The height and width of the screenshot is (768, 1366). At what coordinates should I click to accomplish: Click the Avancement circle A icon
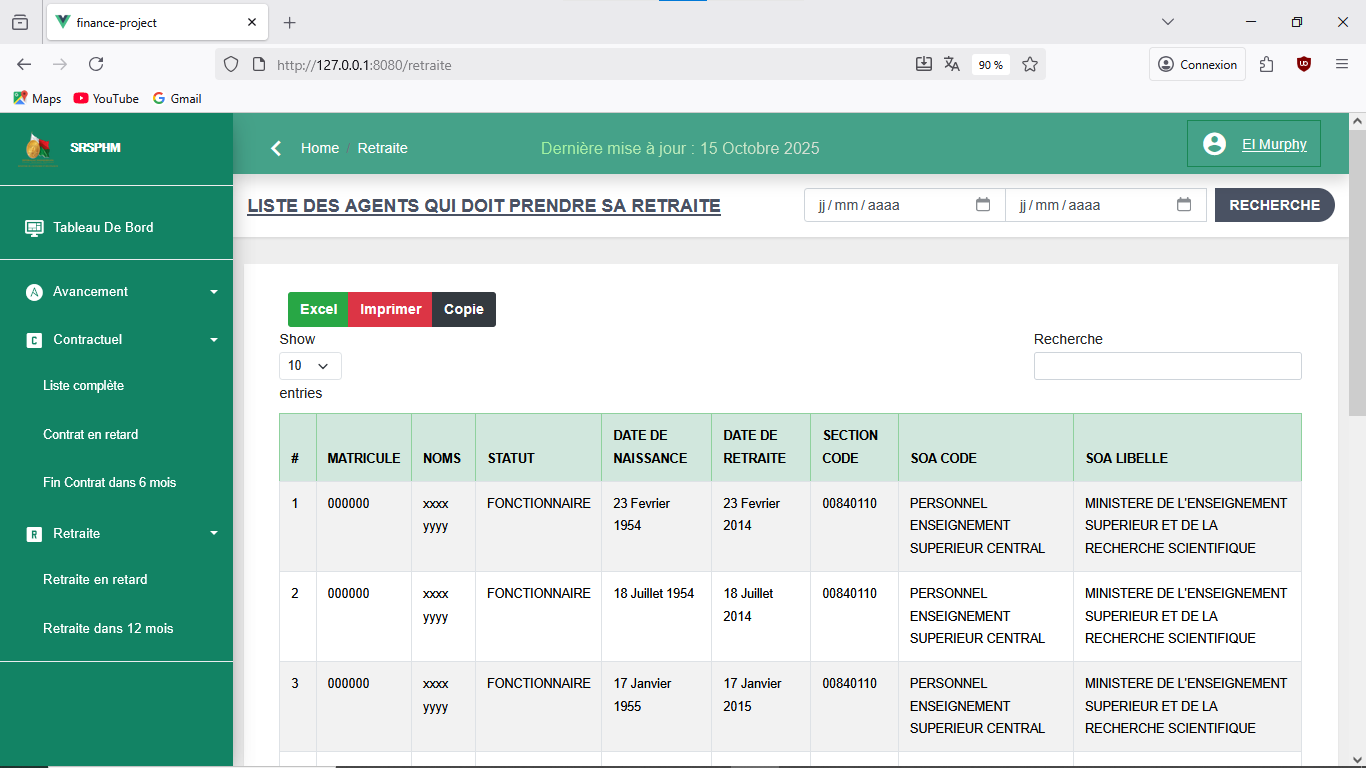click(x=34, y=292)
